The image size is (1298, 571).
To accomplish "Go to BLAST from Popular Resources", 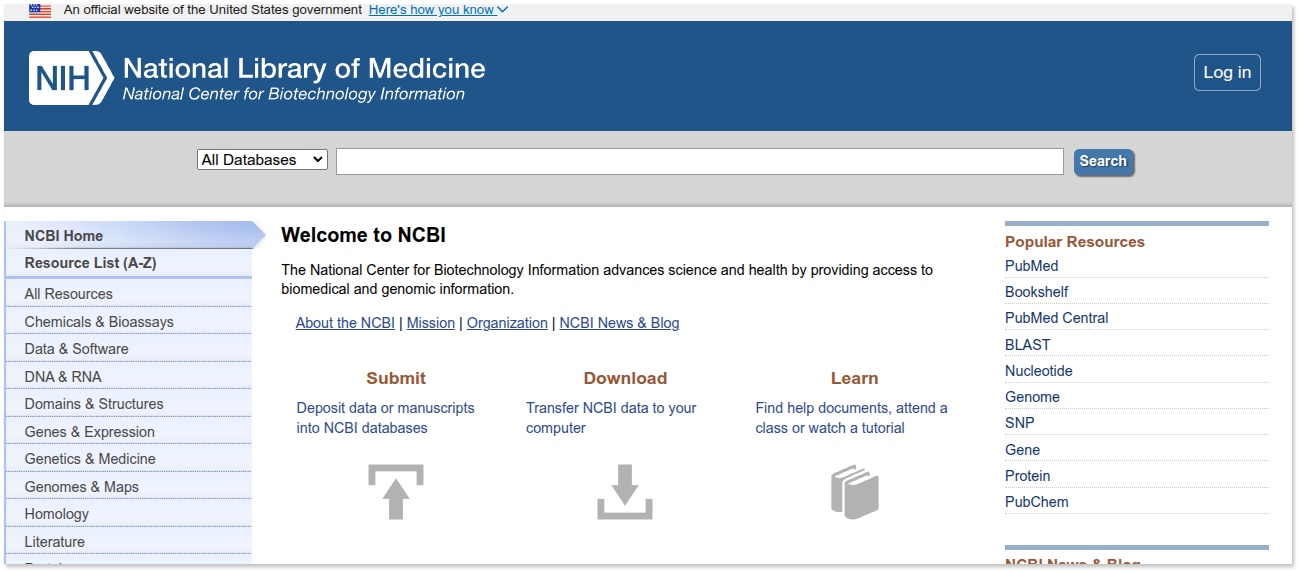I will click(x=1027, y=345).
